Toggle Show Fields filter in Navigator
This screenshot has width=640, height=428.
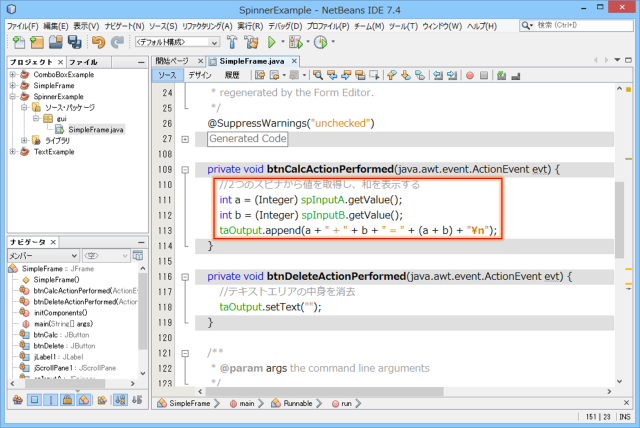coord(34,400)
